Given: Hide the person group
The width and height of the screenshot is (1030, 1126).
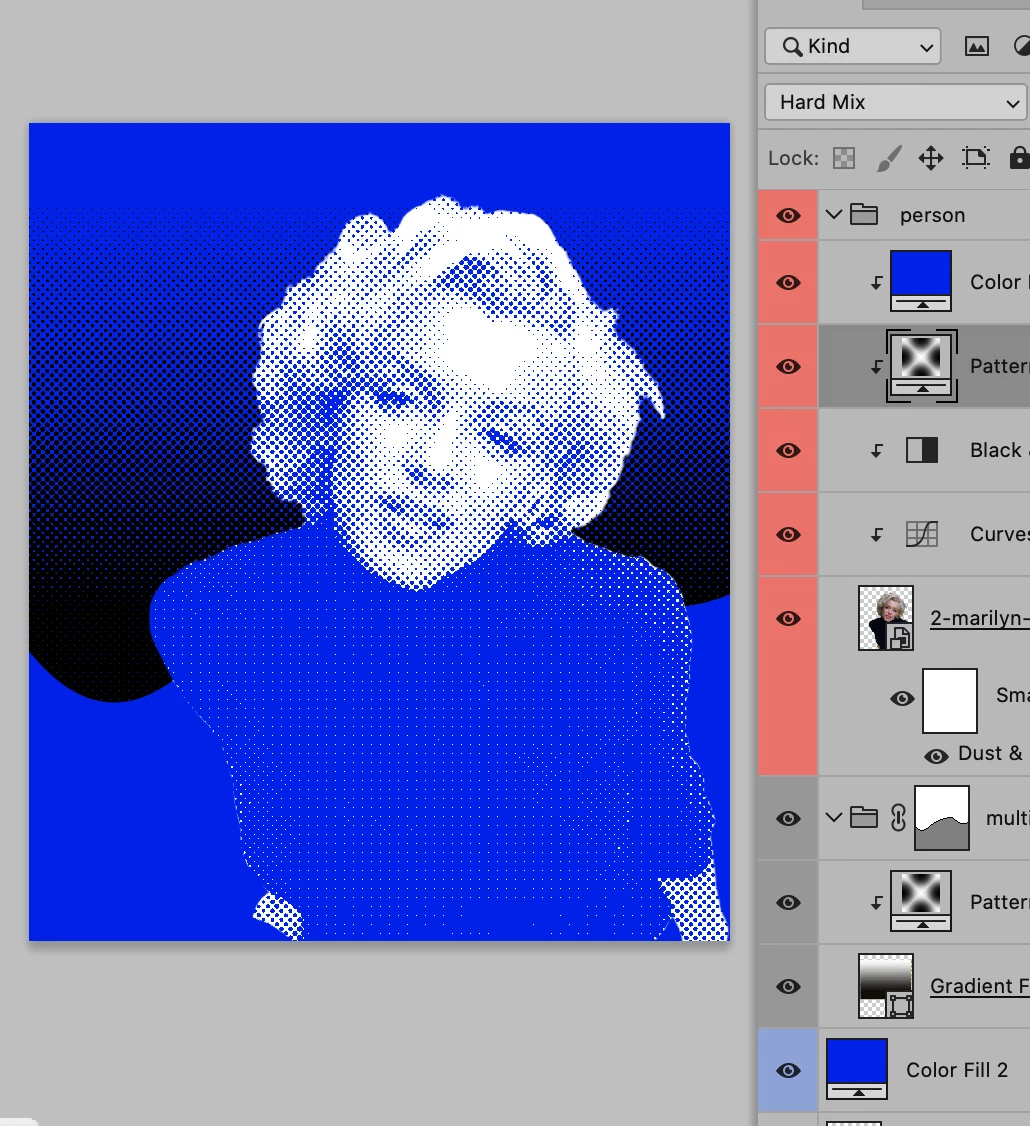Looking at the screenshot, I should [788, 215].
